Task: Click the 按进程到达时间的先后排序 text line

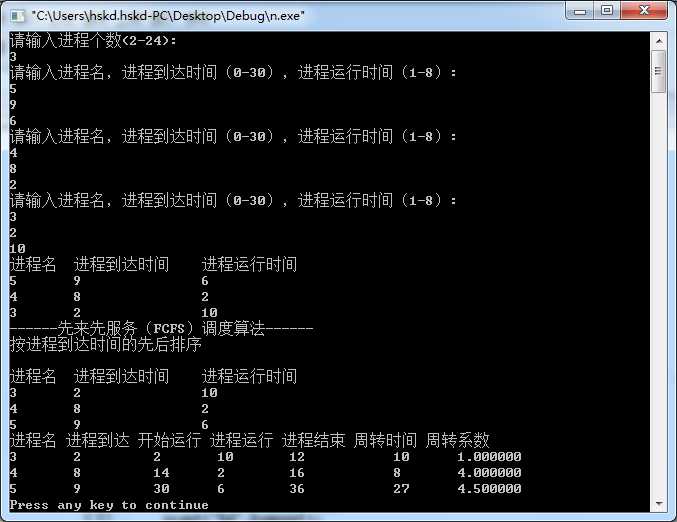Action: (106, 345)
